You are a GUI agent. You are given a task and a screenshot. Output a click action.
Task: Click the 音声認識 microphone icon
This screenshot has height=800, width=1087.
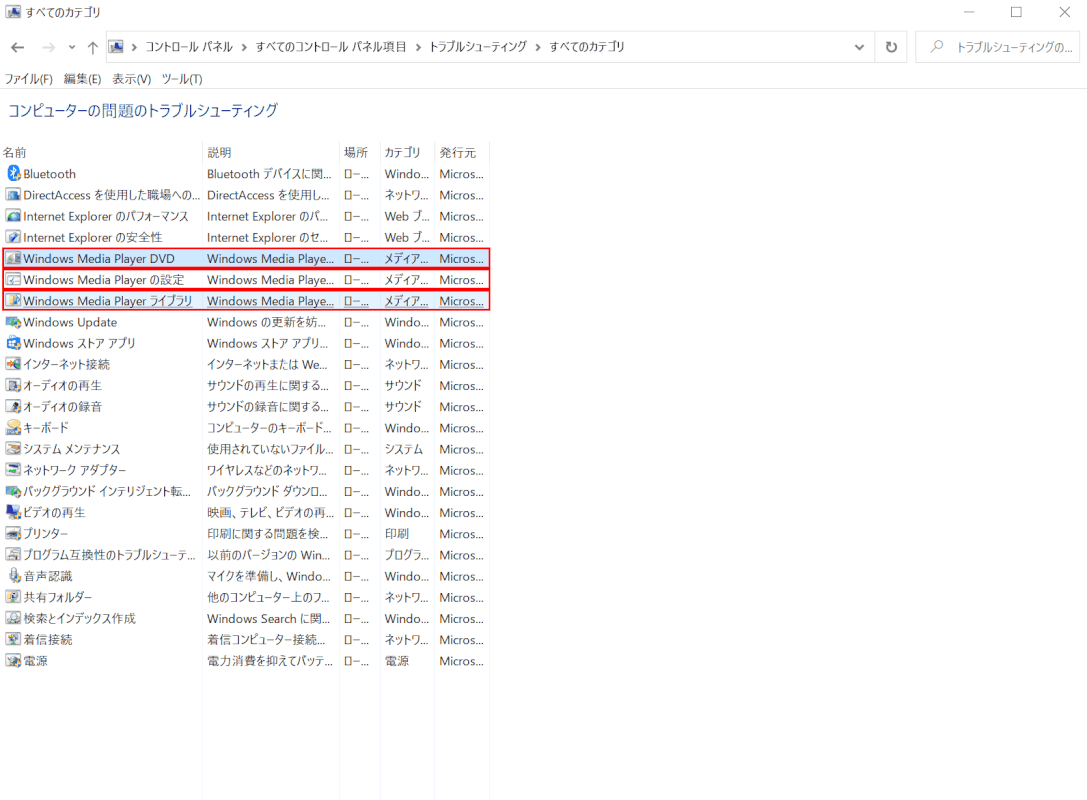pos(13,575)
